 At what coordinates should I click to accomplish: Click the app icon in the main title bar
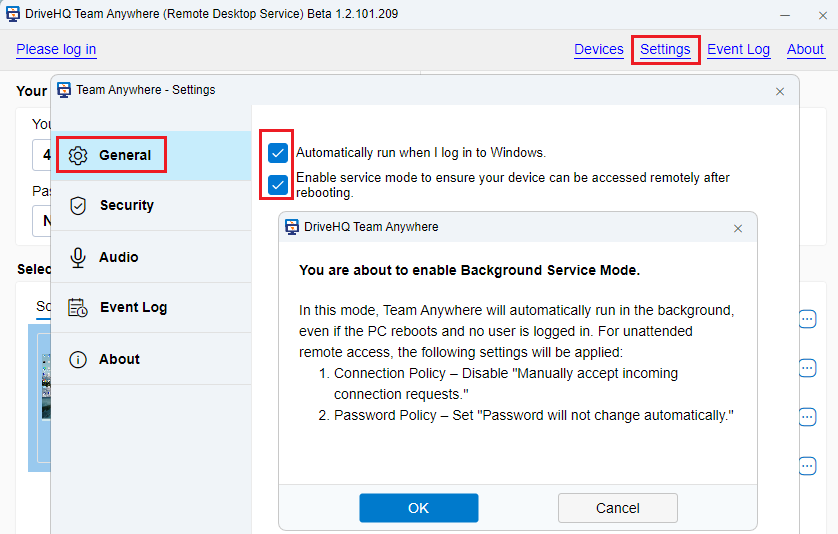(13, 15)
